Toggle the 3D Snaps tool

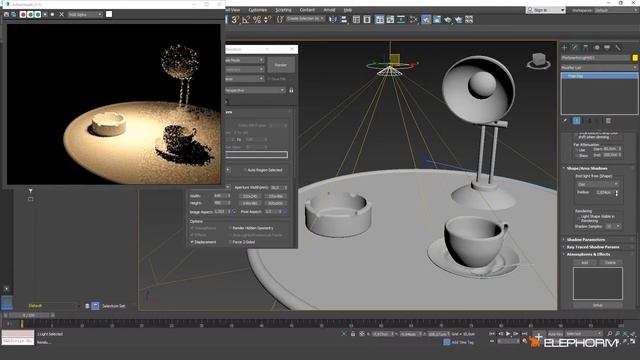236,19
